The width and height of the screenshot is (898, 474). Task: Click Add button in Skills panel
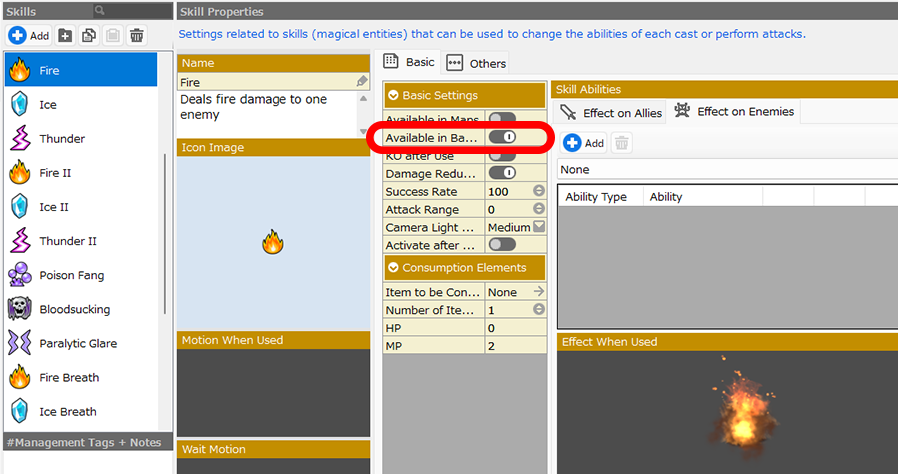29,35
